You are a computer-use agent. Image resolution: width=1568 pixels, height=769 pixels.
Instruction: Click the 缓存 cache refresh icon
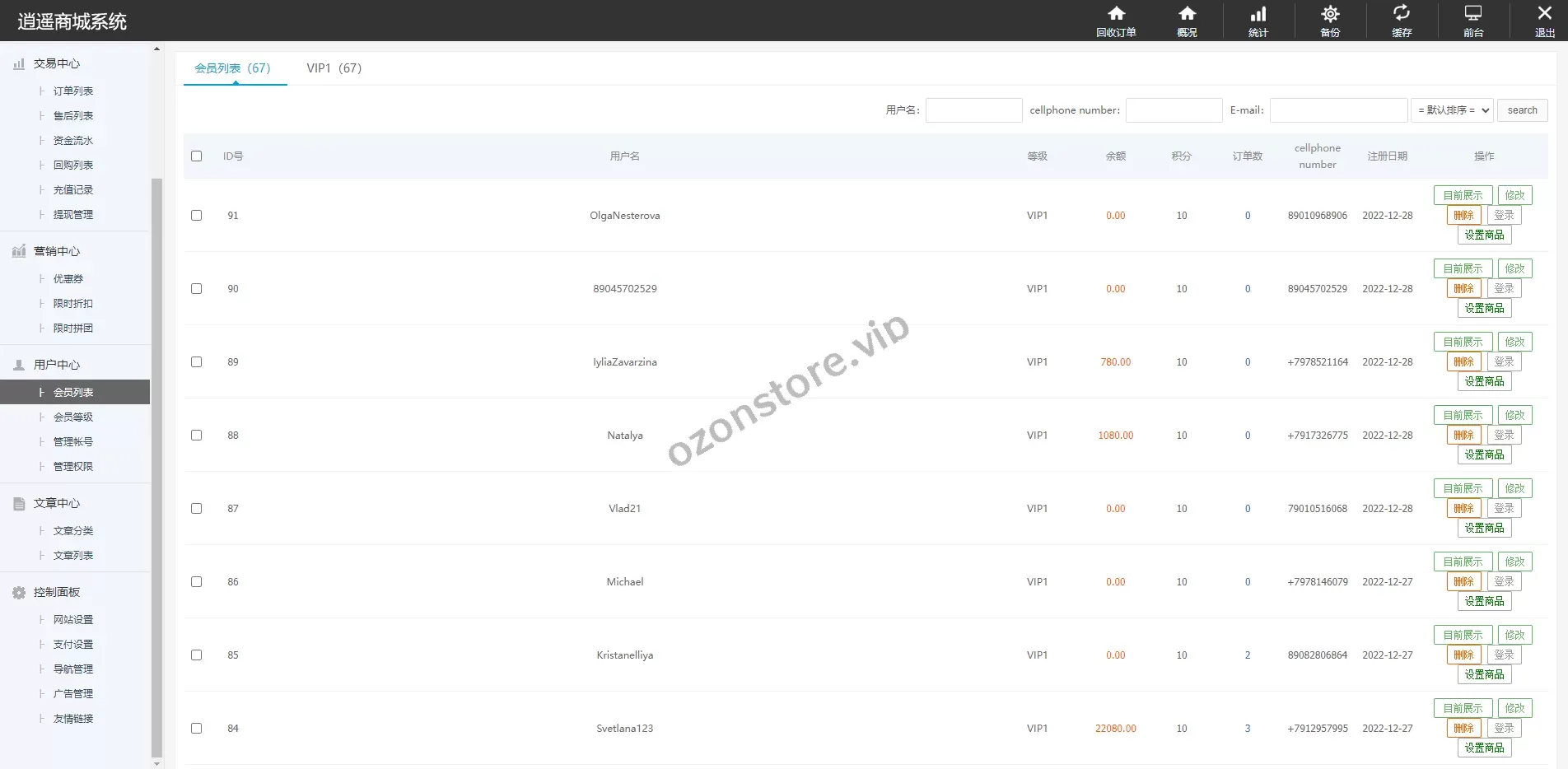point(1402,14)
